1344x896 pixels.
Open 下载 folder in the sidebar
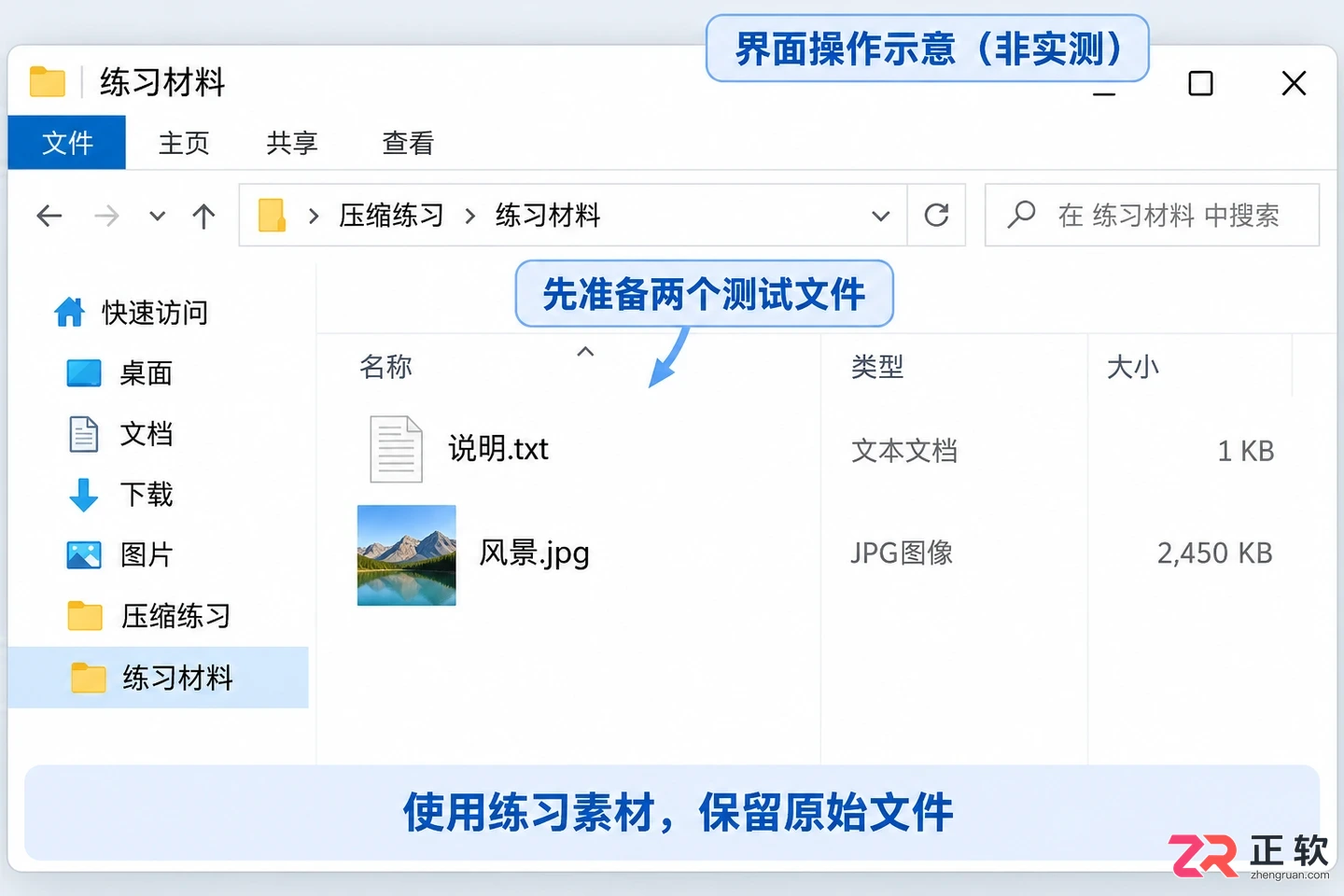[x=147, y=495]
